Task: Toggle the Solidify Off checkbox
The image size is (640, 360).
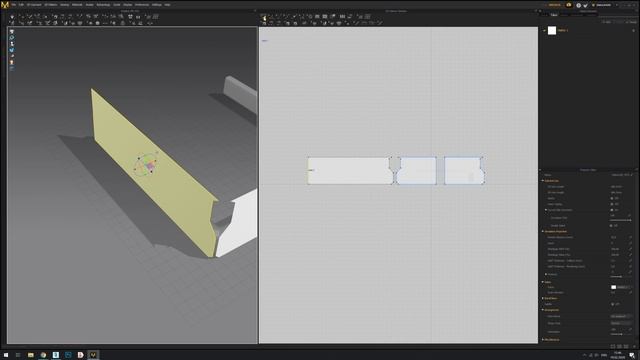Action: pos(612,304)
